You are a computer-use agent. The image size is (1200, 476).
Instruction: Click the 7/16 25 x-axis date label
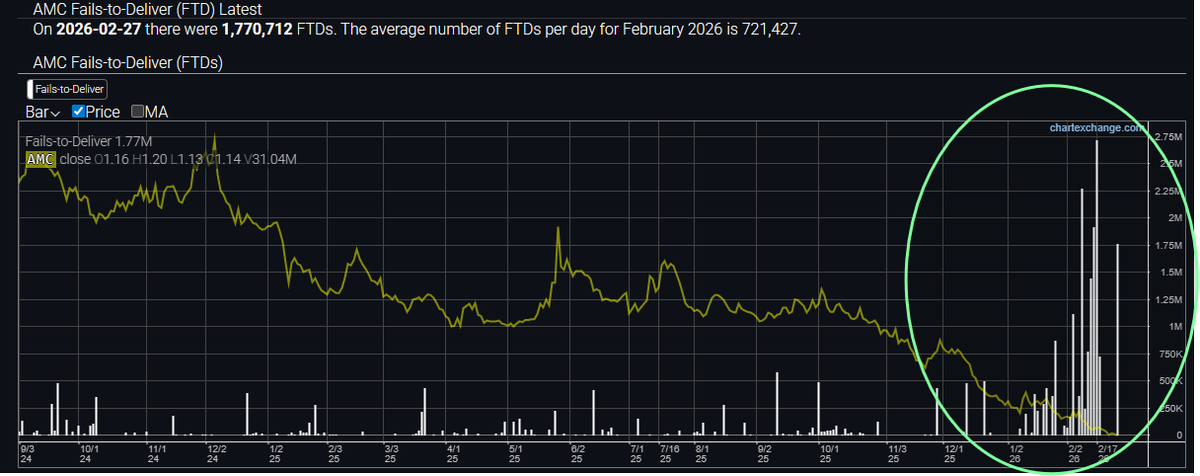click(x=670, y=455)
